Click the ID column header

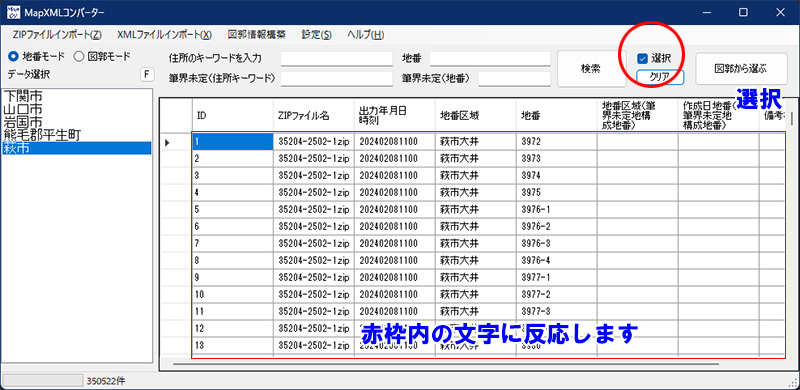click(233, 116)
